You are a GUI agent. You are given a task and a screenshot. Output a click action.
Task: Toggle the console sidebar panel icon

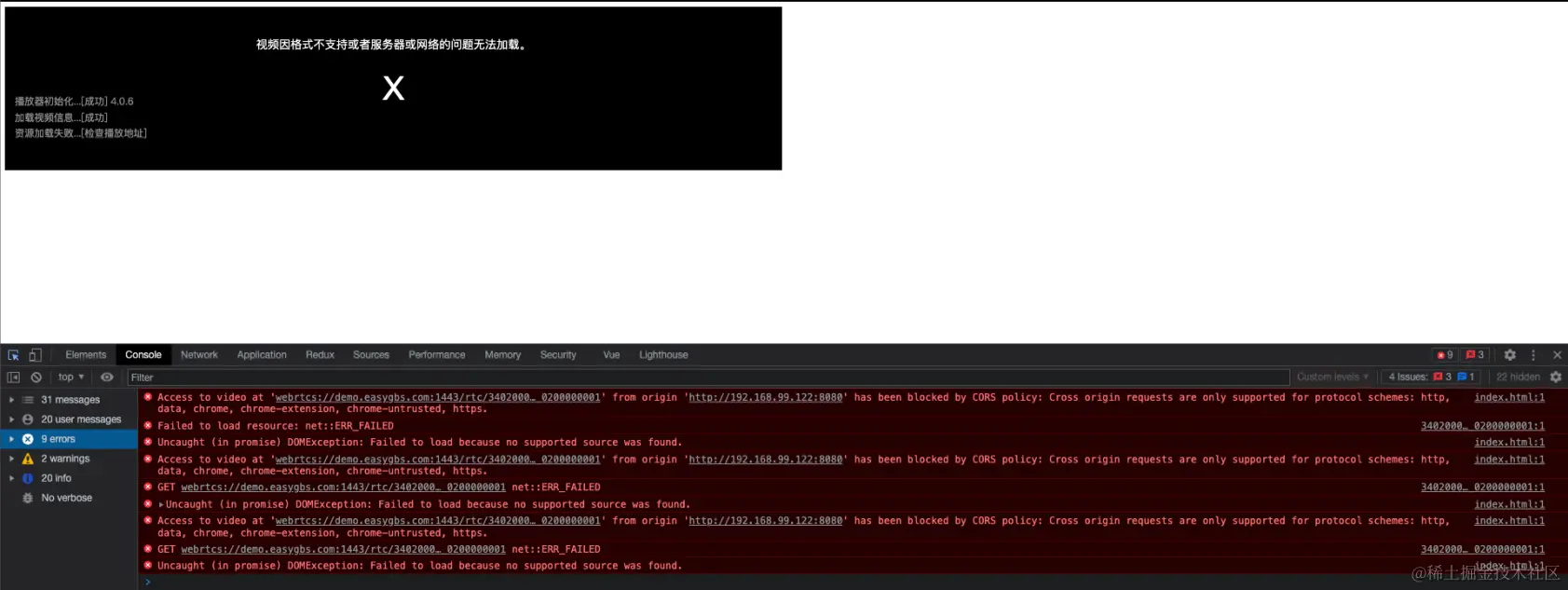[13, 377]
